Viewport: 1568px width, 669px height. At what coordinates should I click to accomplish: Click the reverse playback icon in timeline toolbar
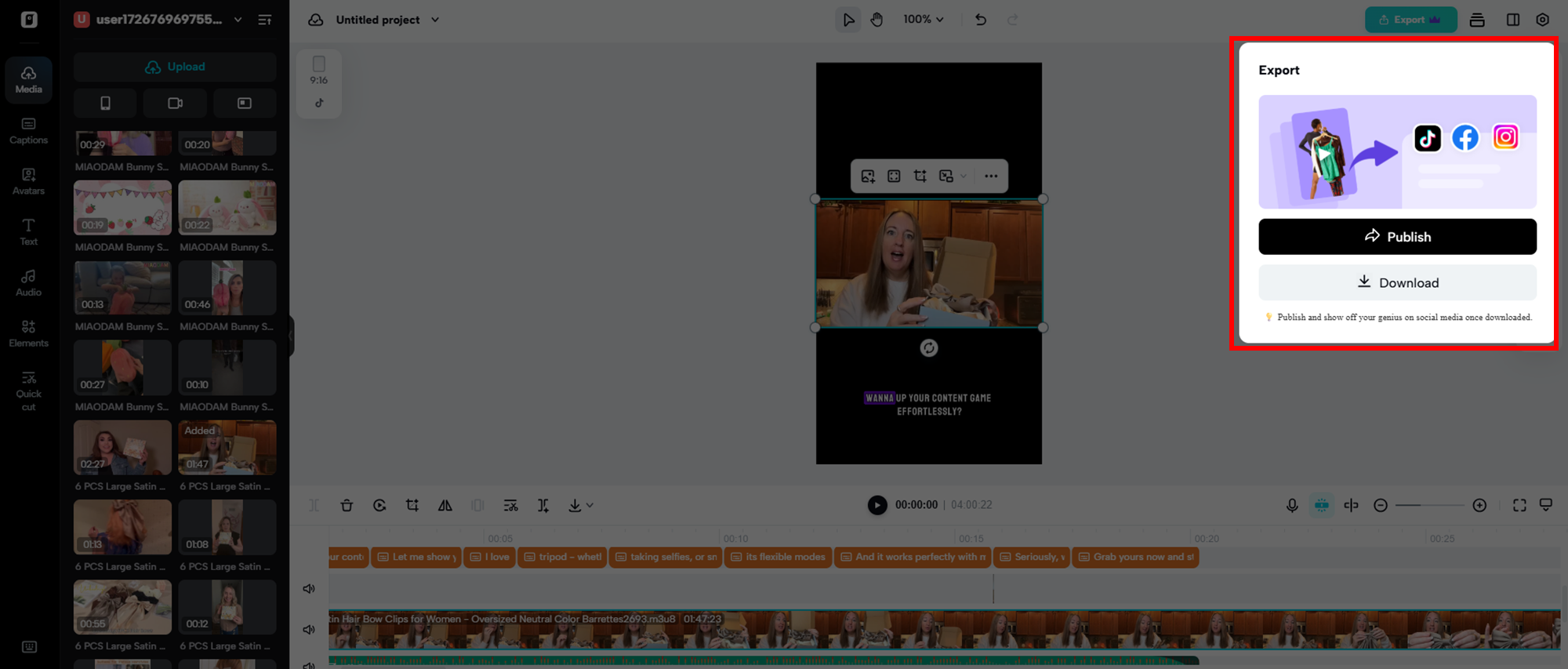pos(379,506)
